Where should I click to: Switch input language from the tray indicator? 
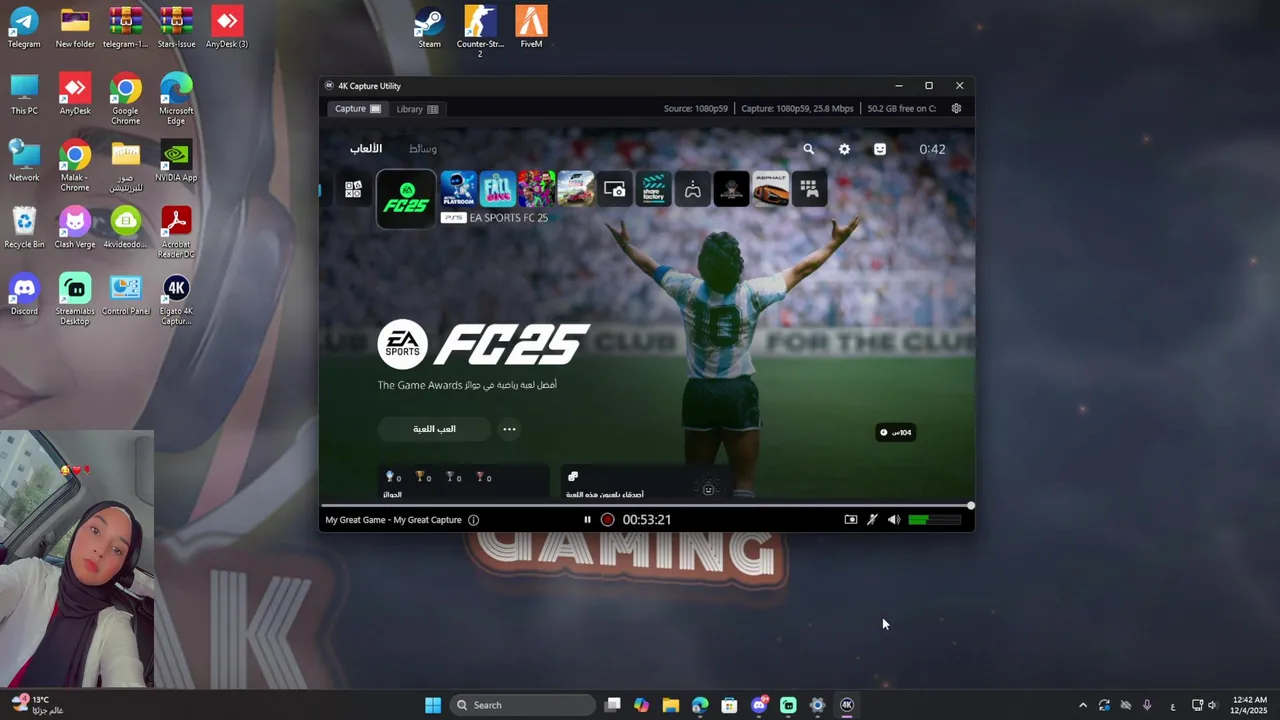click(x=1172, y=705)
